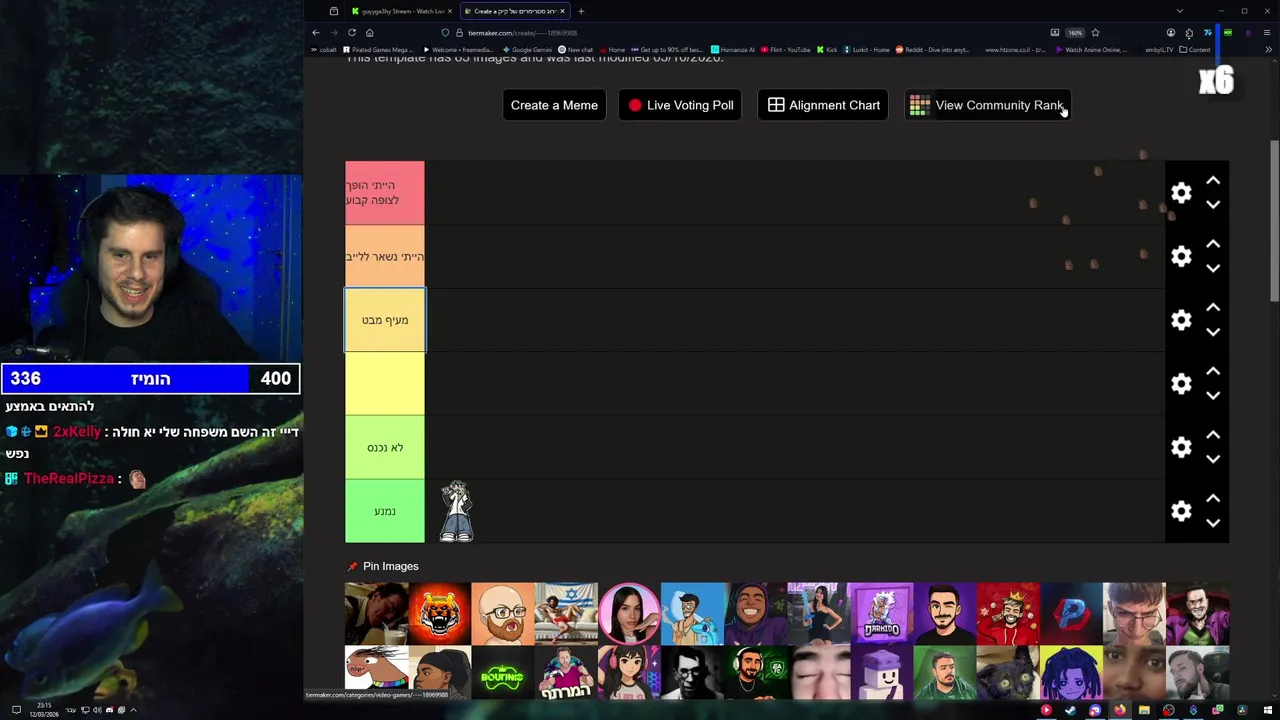Move the unlabeled yellow tier row up

pyautogui.click(x=1213, y=371)
